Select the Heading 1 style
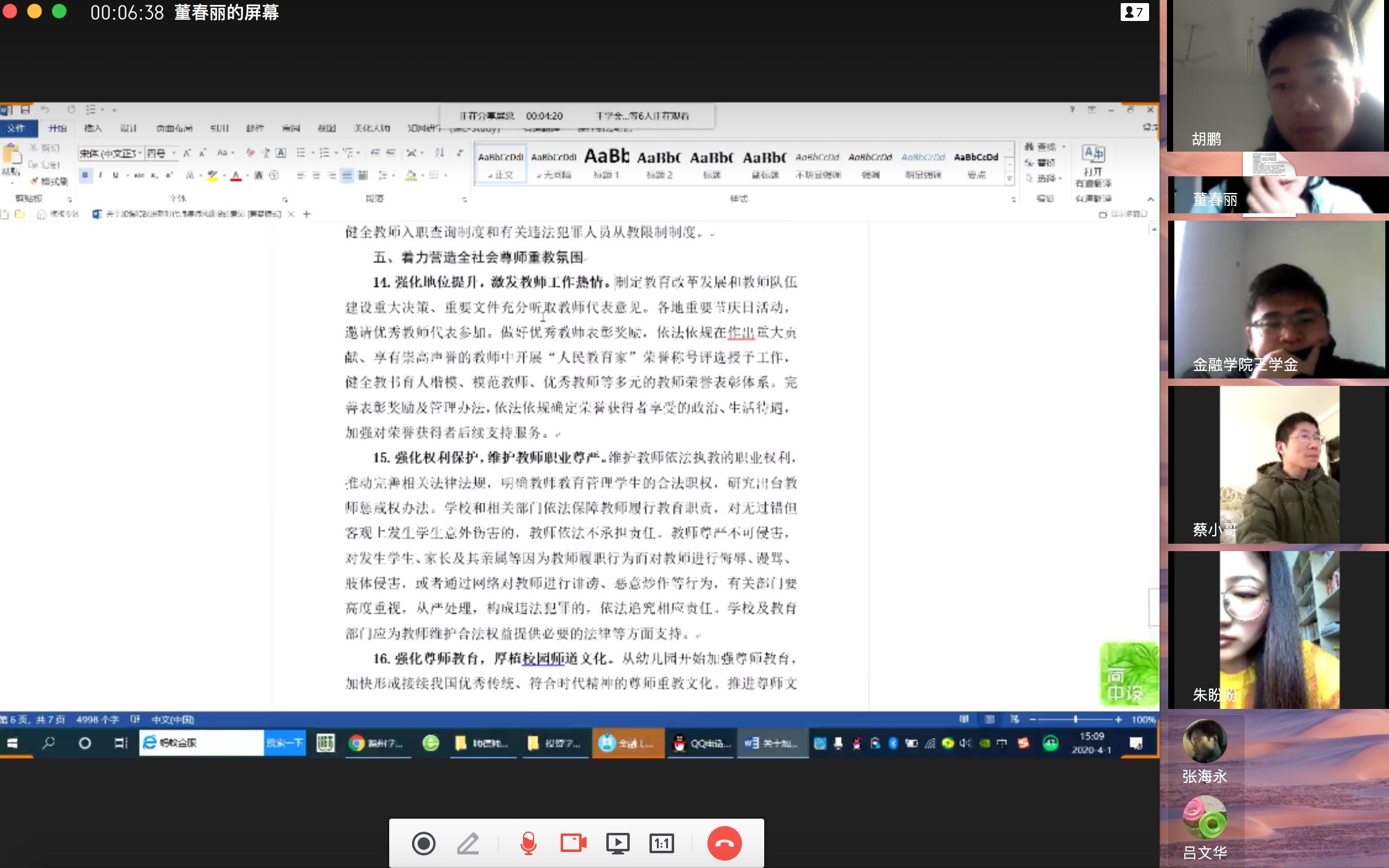The height and width of the screenshot is (868, 1389). click(x=606, y=164)
